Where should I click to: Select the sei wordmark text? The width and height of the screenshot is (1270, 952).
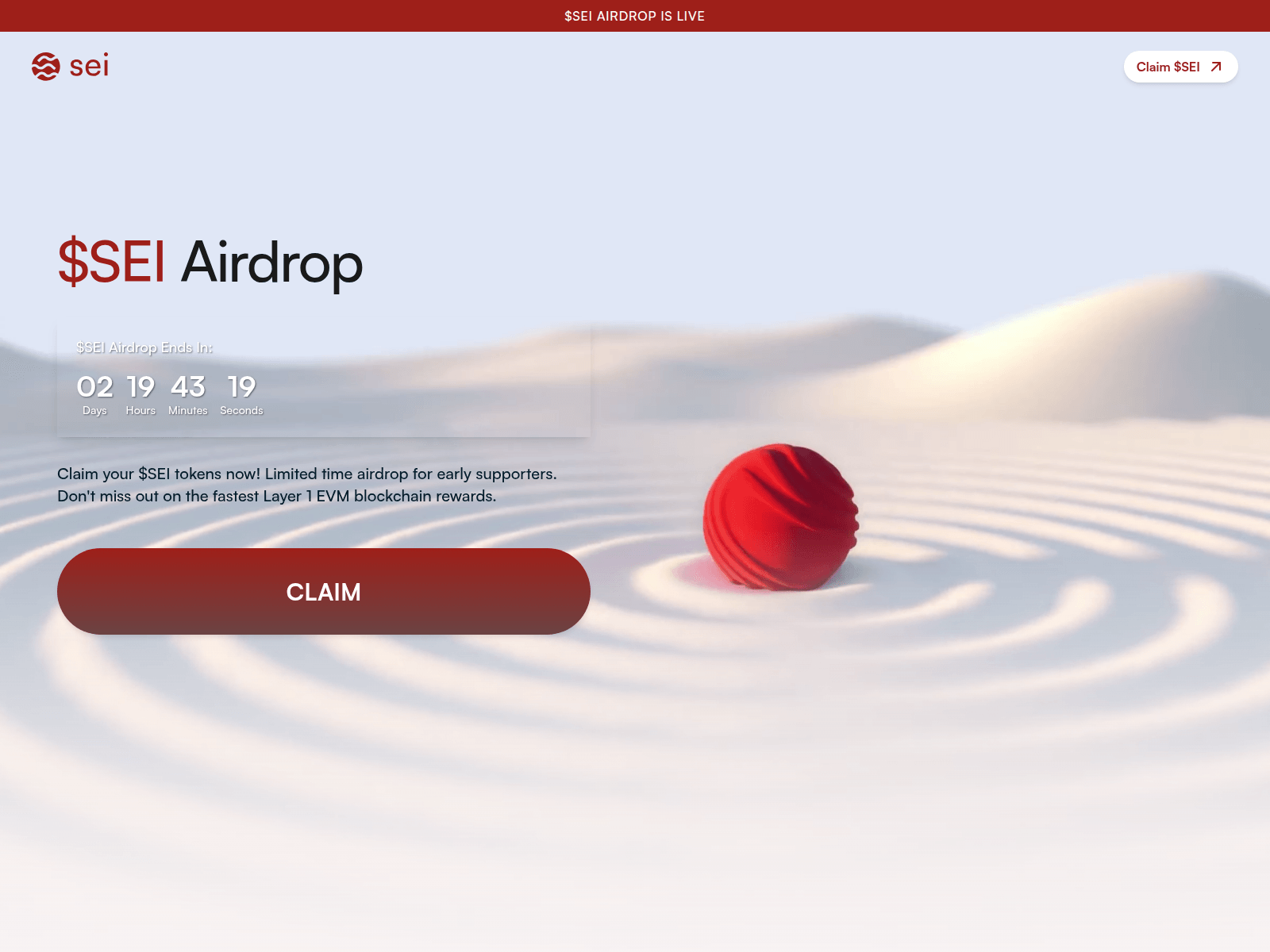89,67
